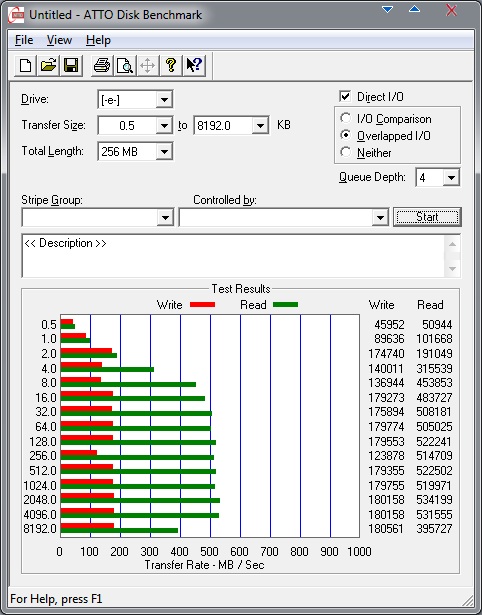Open the Help menu

coord(98,40)
